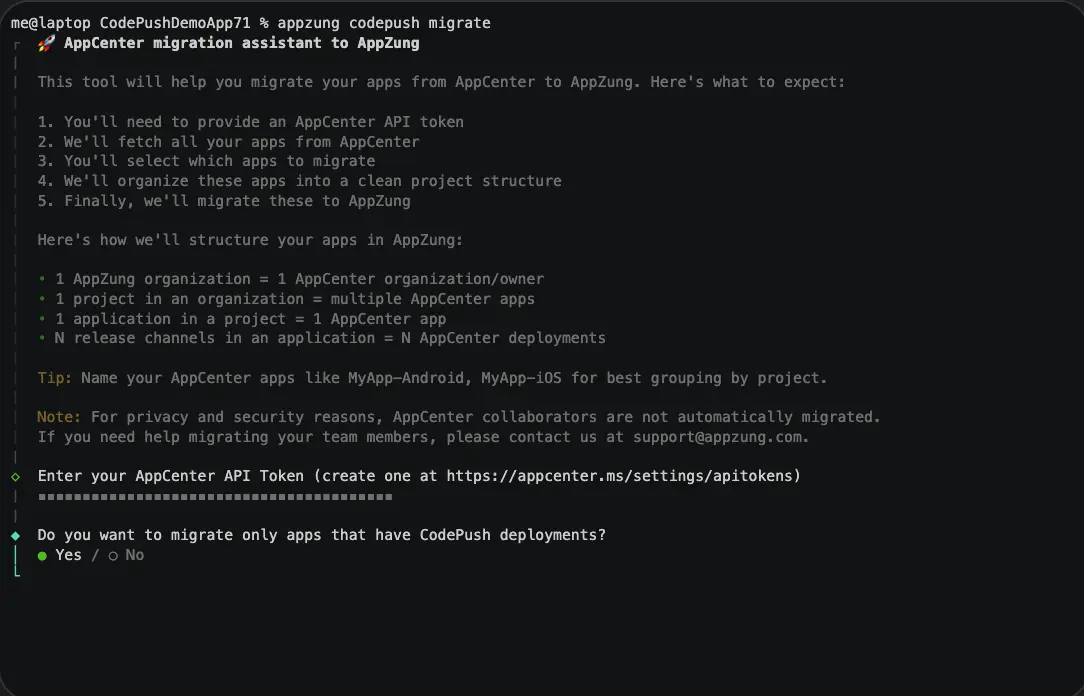1084x696 pixels.
Task: Click the orange 'Note:' label
Action: click(x=59, y=417)
